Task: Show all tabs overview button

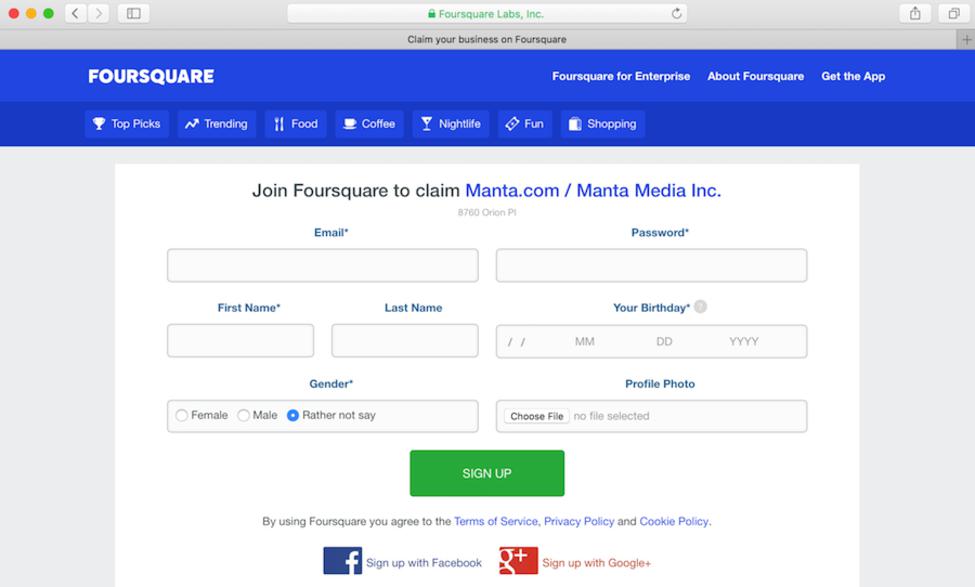Action: pyautogui.click(x=954, y=13)
